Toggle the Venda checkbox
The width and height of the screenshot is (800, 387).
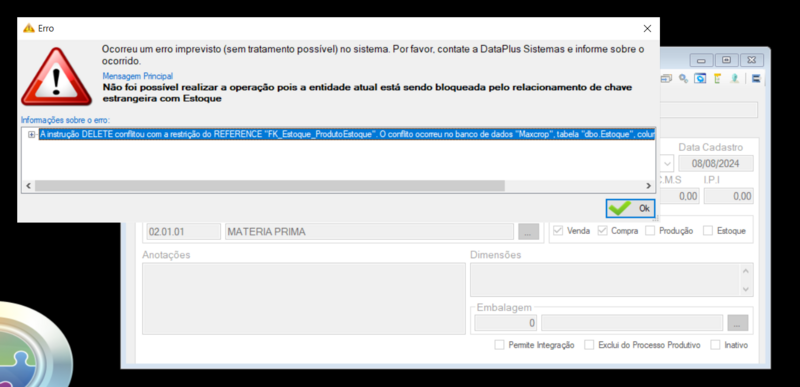coord(558,230)
